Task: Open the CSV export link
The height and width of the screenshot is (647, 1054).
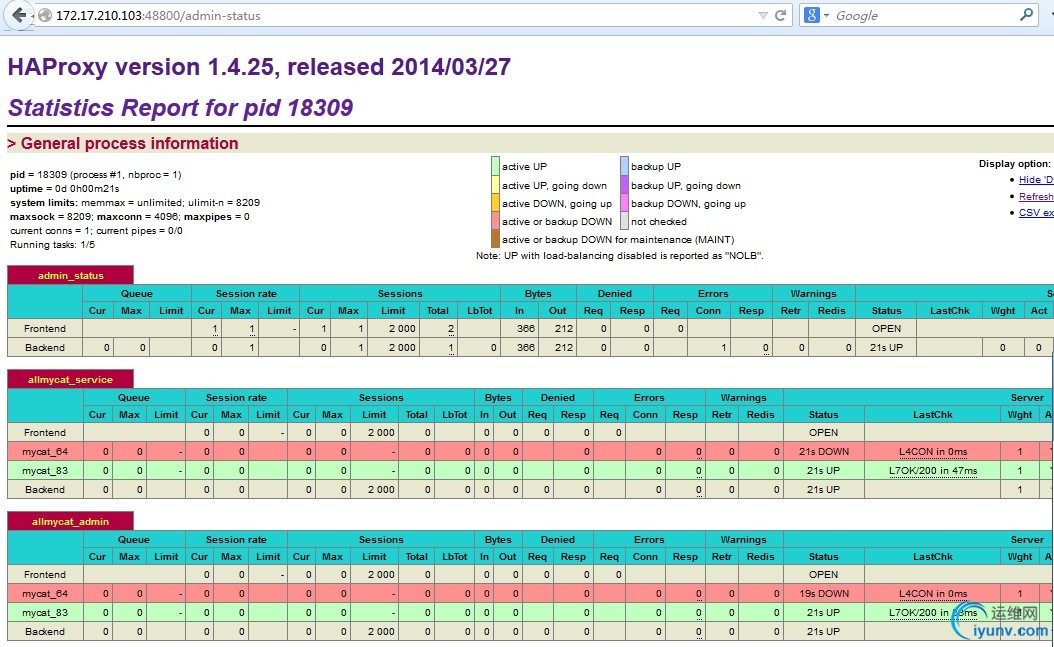Action: coord(1036,212)
